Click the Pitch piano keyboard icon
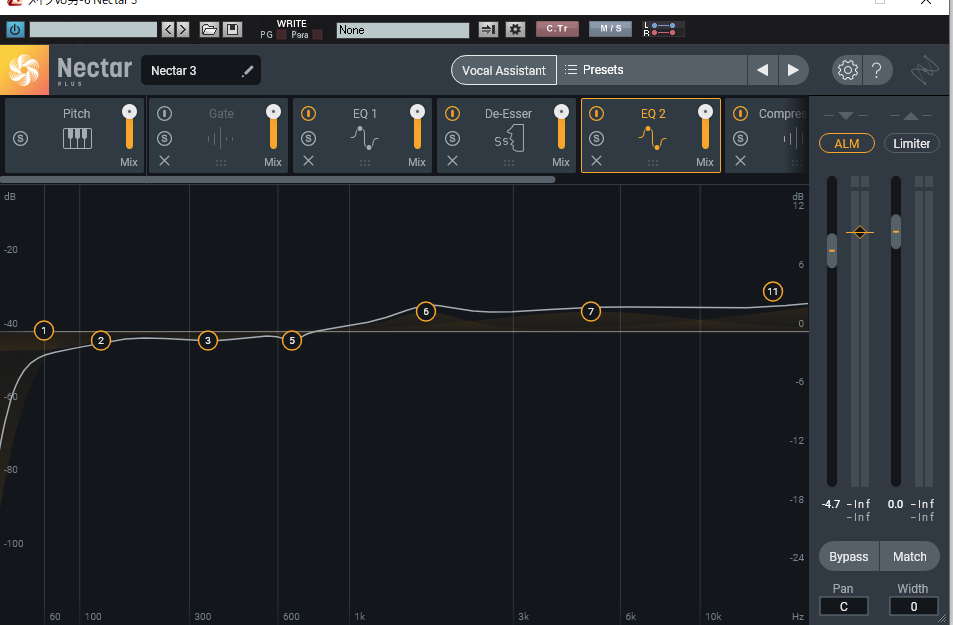 coord(77,139)
